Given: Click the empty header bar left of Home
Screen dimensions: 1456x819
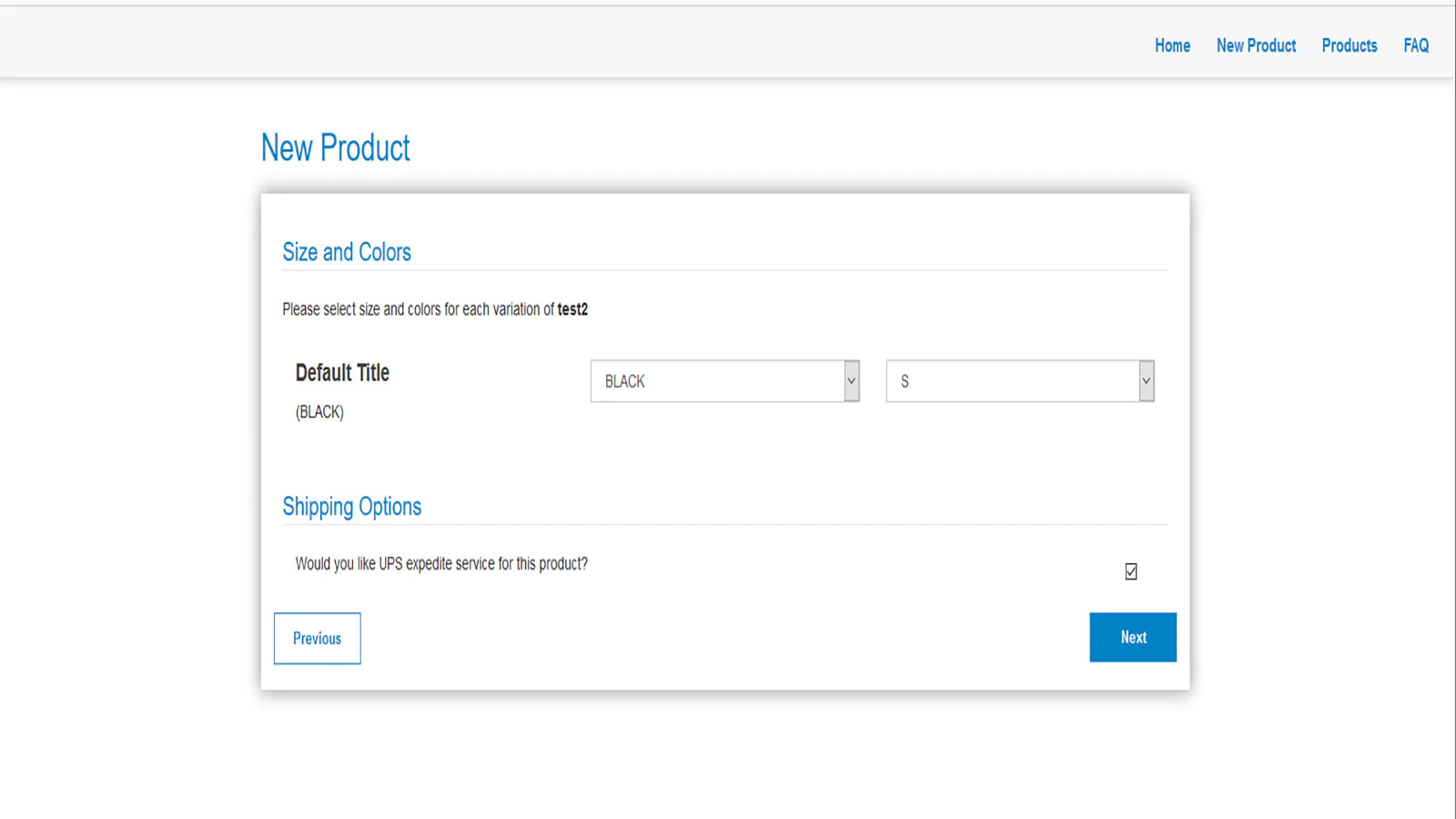Looking at the screenshot, I should (x=573, y=44).
